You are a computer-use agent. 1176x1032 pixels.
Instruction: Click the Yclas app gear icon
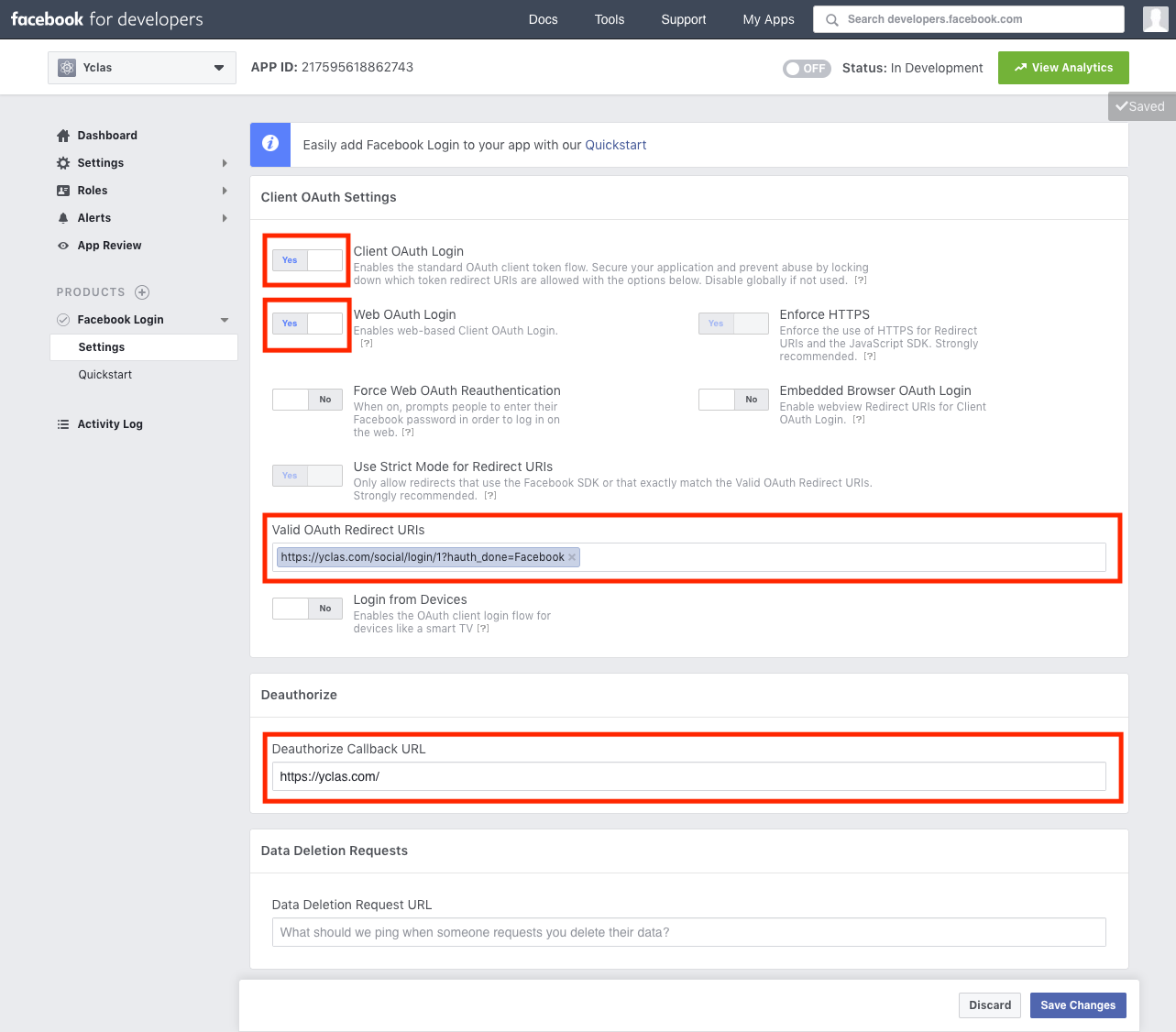click(x=67, y=68)
